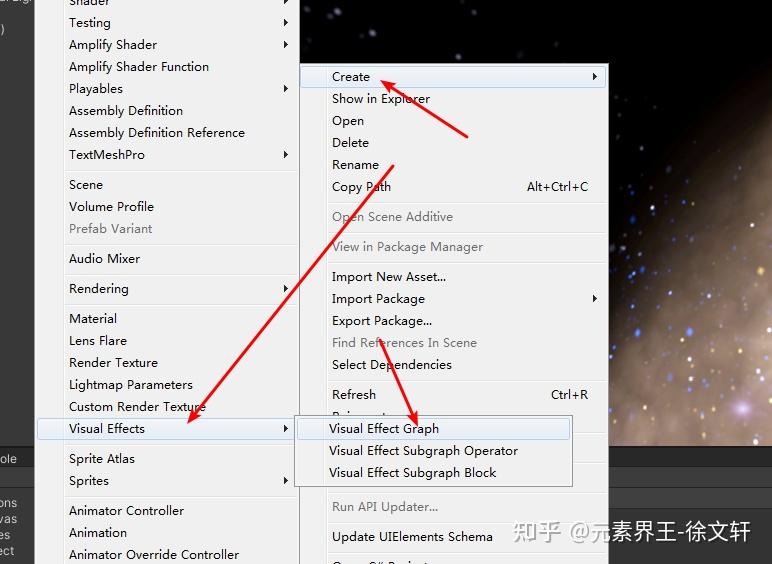Choose Delete from the context menu
This screenshot has height=564, width=772.
click(x=452, y=143)
